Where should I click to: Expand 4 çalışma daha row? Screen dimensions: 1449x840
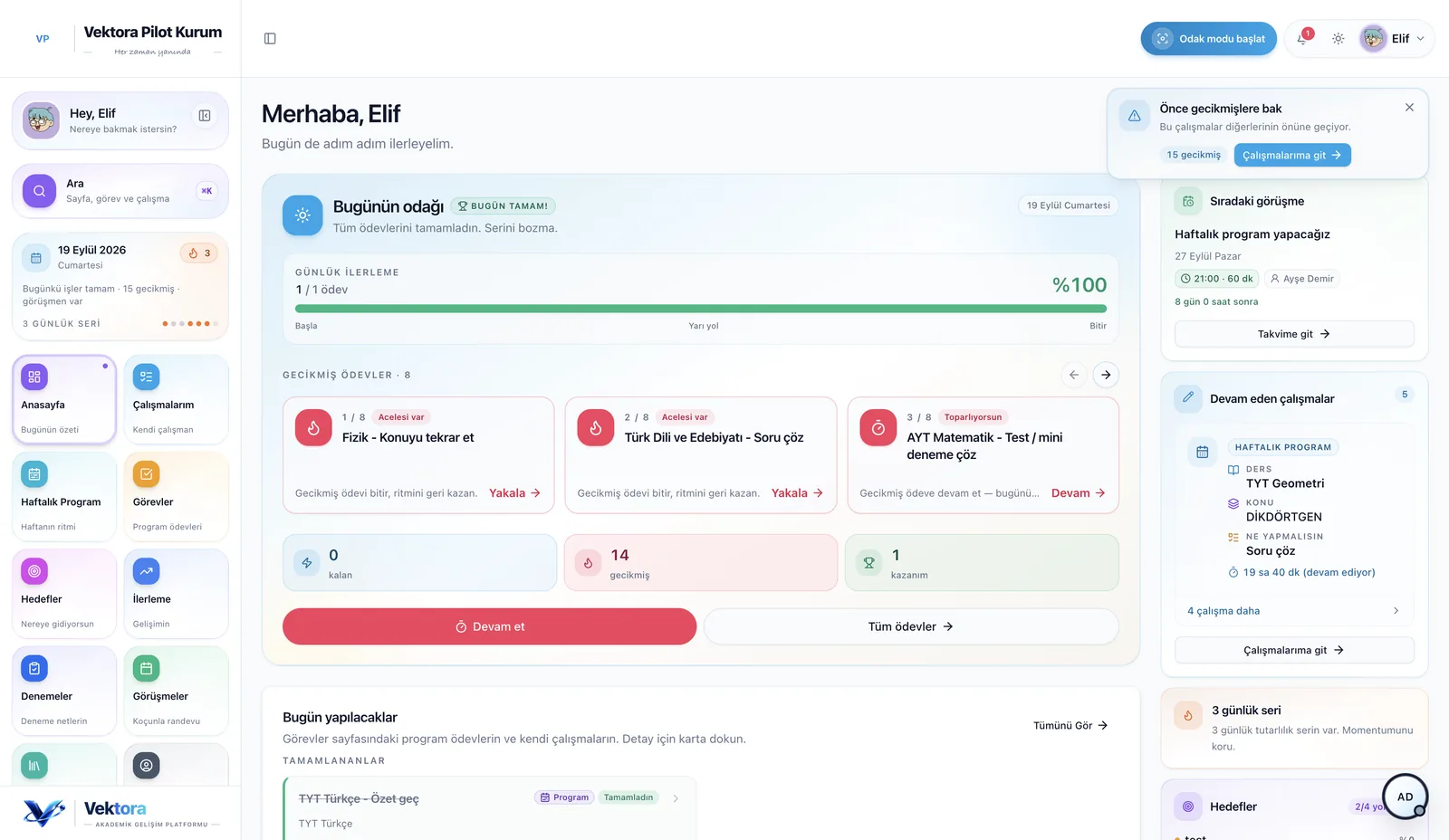point(1293,611)
